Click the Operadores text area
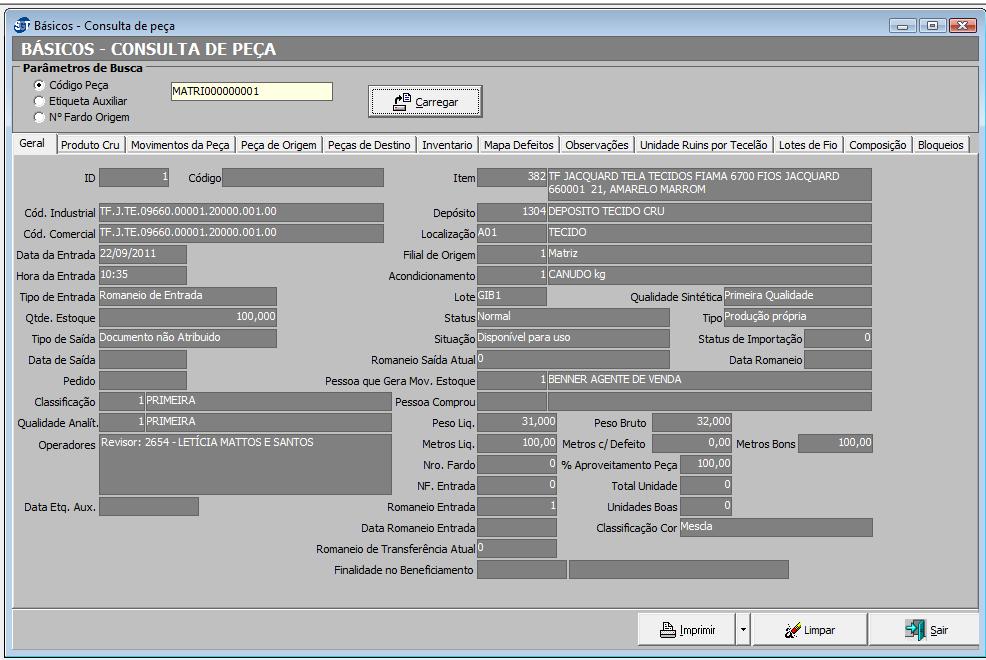 245,464
